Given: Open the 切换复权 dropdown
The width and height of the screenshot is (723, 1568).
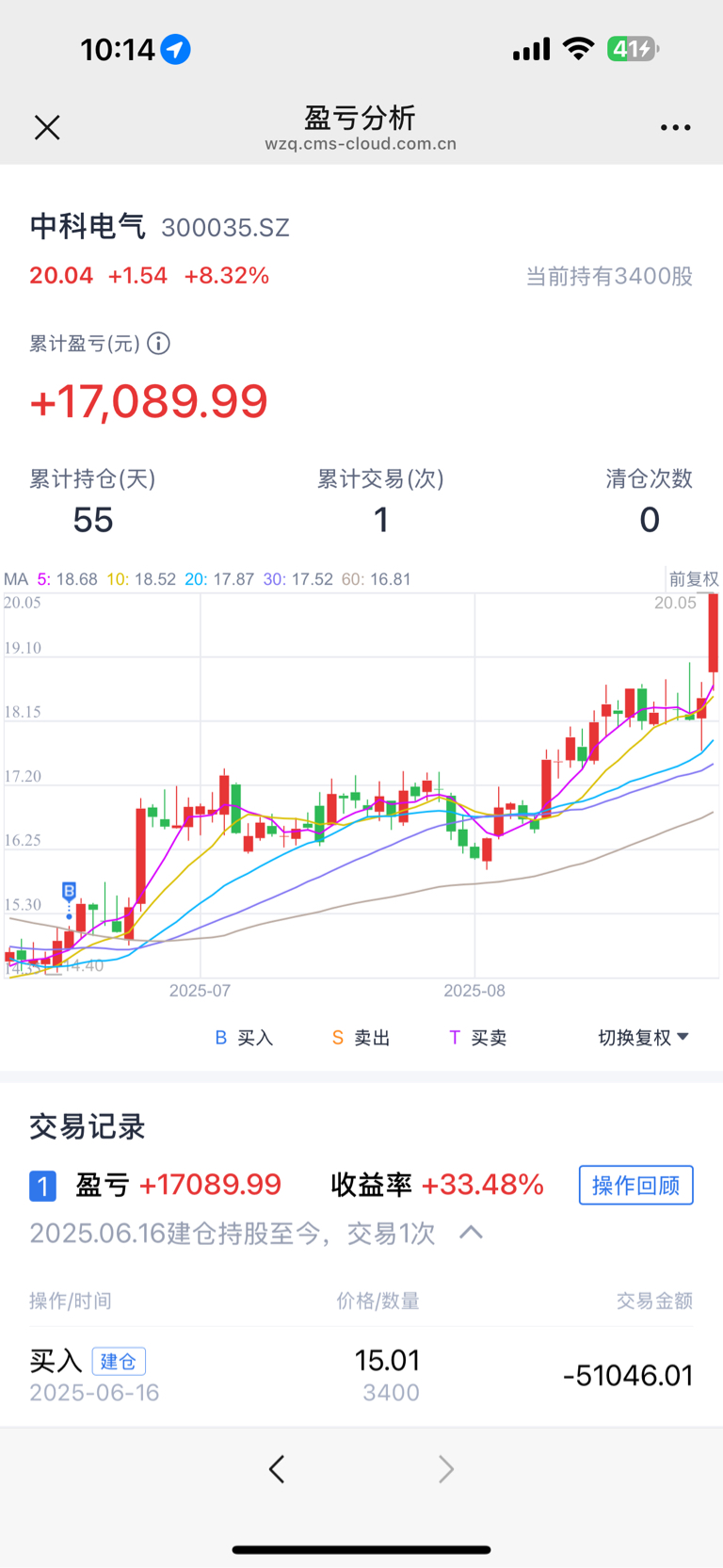Looking at the screenshot, I should click(x=644, y=1037).
